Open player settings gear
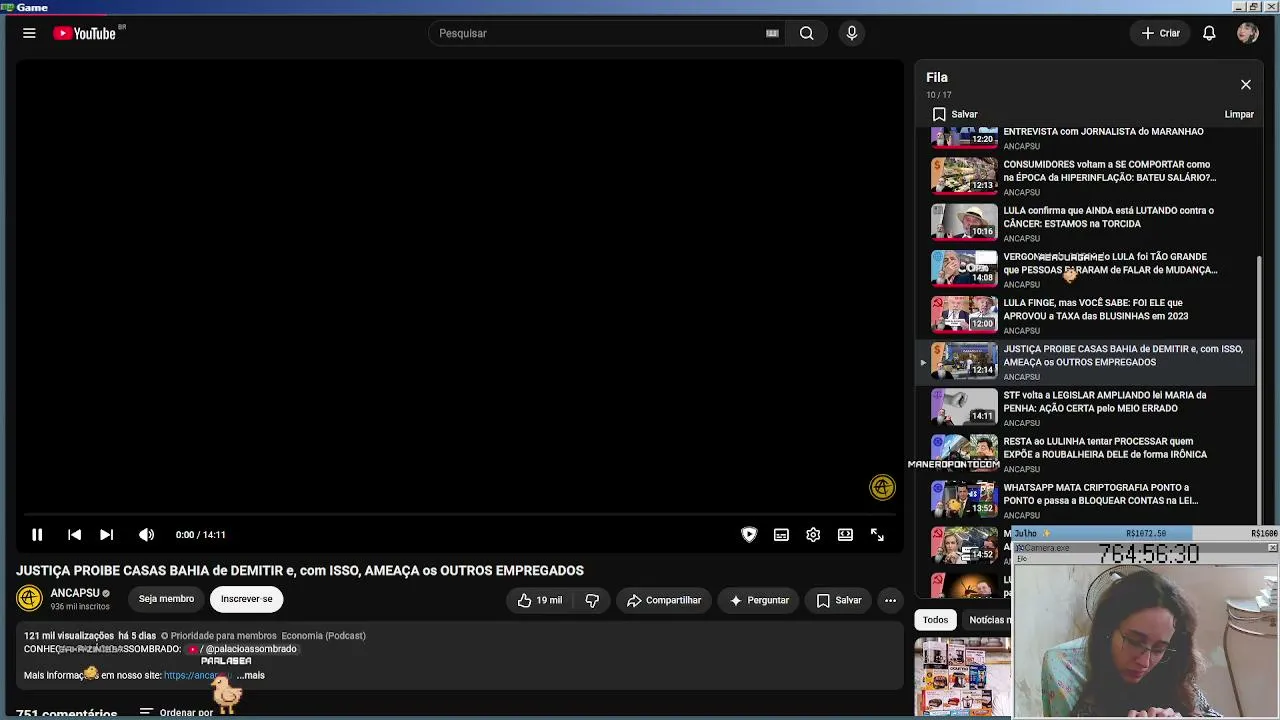Image resolution: width=1280 pixels, height=720 pixels. click(813, 535)
